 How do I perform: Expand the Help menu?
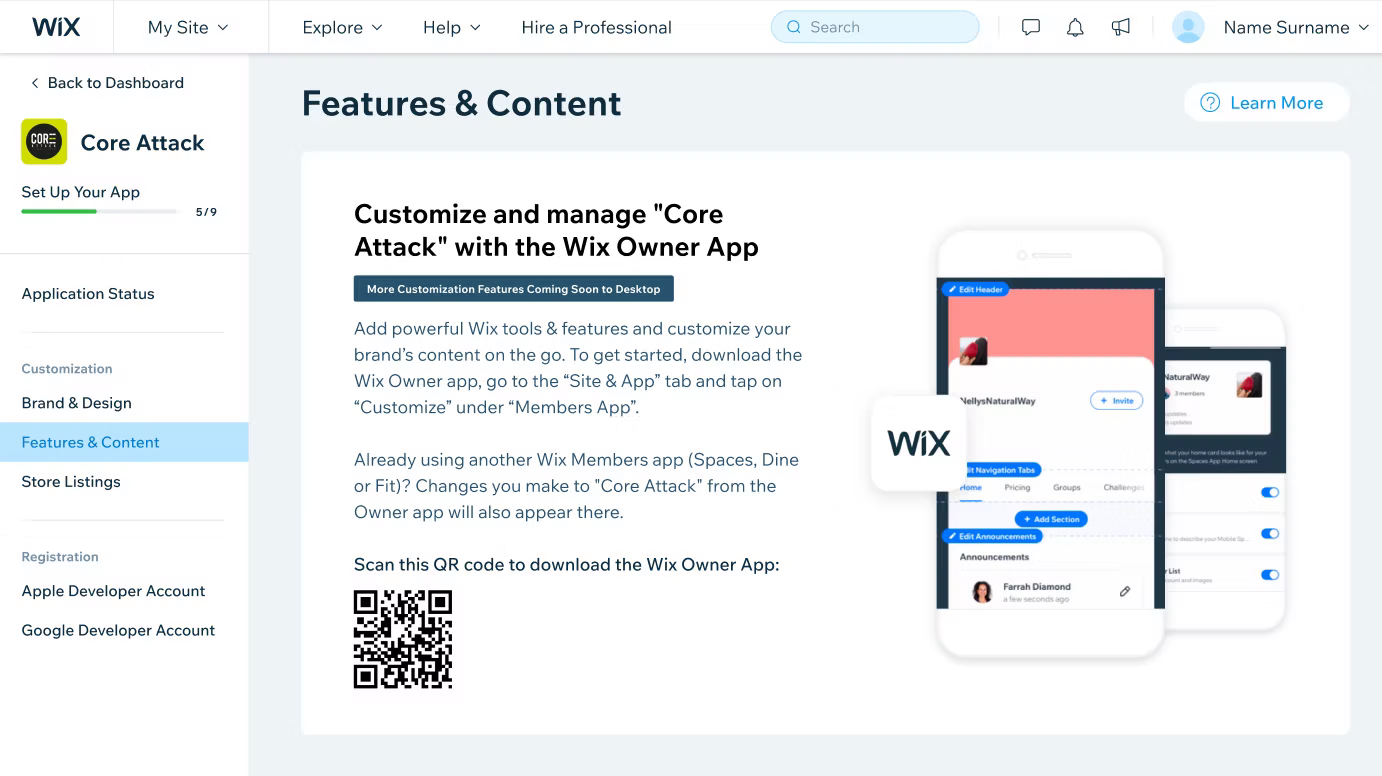pos(451,27)
